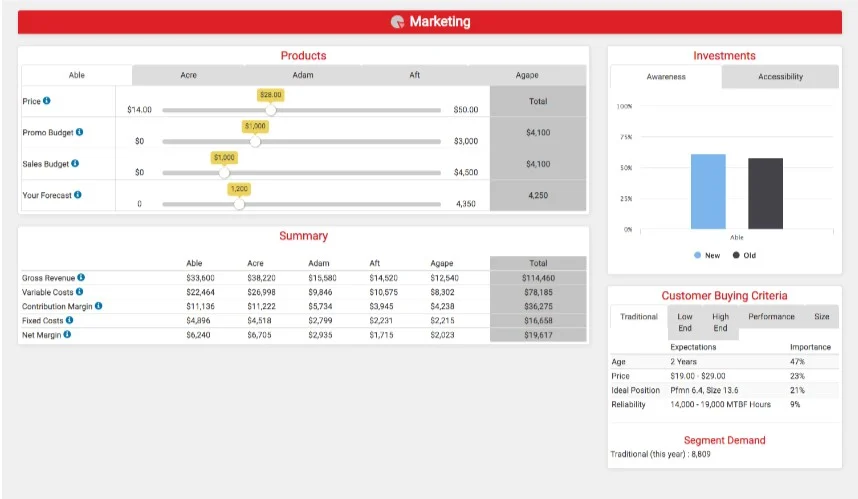This screenshot has height=499, width=858.
Task: Click the Sales Budget info icon
Action: 75,163
